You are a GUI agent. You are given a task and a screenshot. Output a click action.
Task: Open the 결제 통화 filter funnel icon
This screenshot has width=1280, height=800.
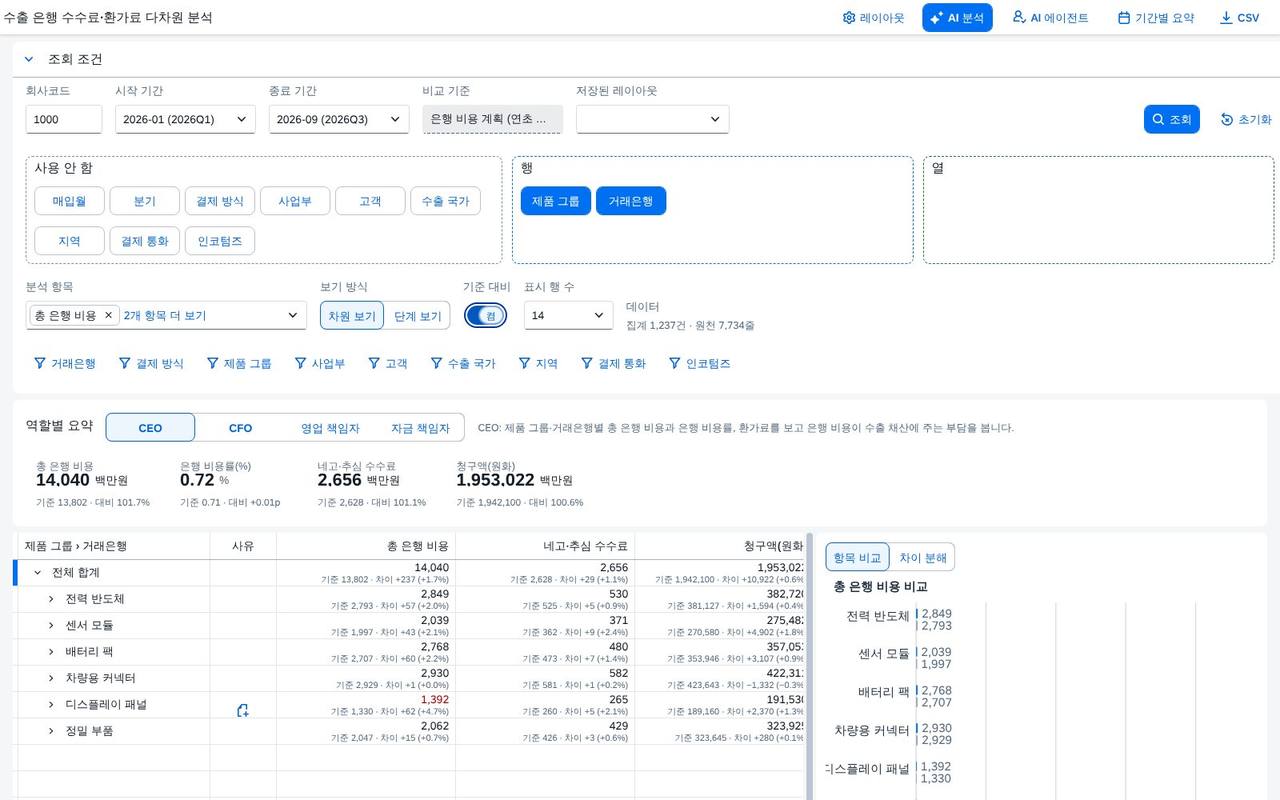tap(587, 363)
